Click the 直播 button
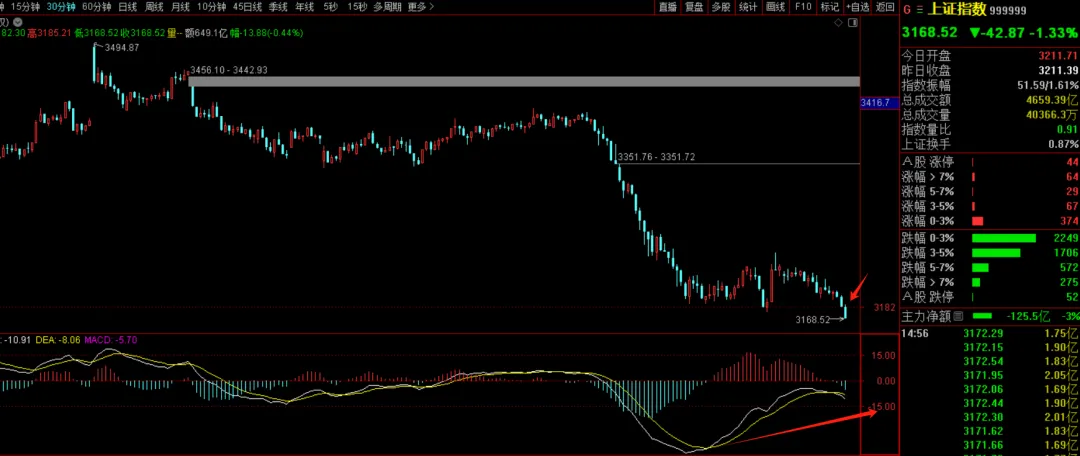Viewport: 1080px width, 456px height. pyautogui.click(x=667, y=7)
